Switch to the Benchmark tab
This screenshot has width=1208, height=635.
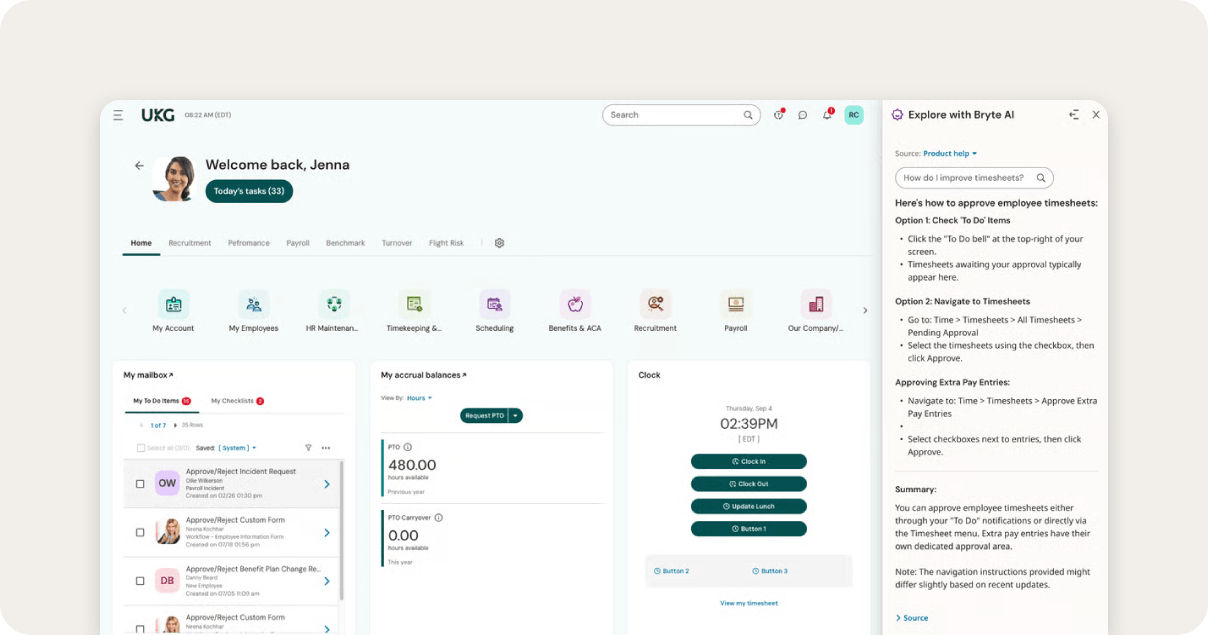[346, 243]
